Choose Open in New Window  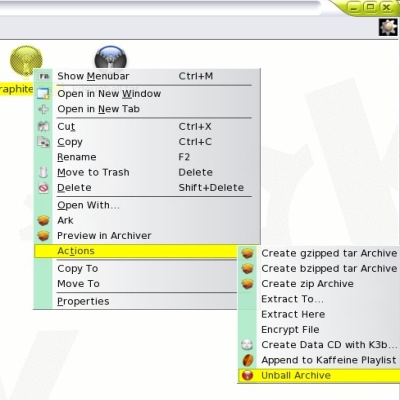[x=147, y=94]
